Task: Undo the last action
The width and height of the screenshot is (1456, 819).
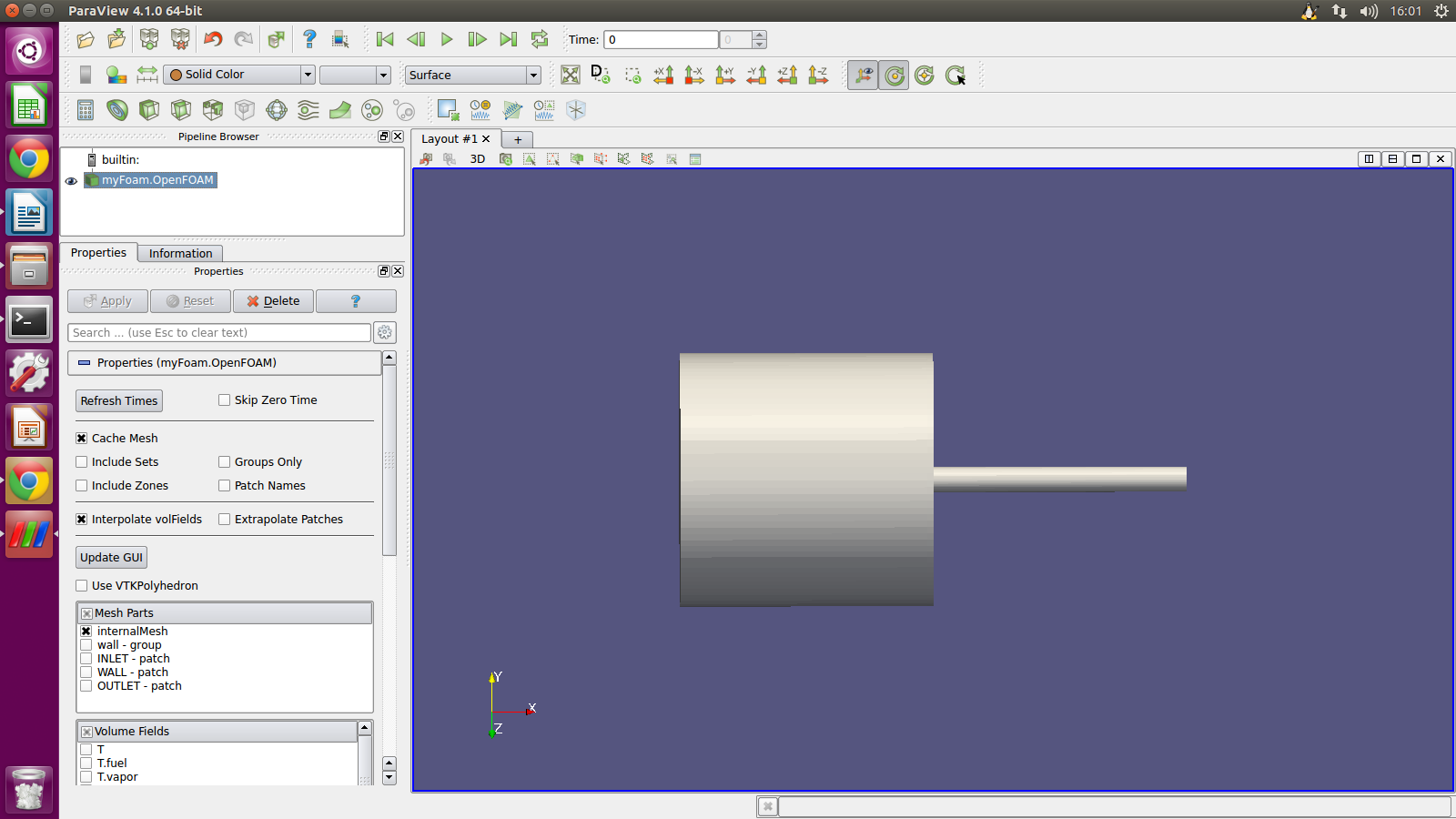Action: pos(213,39)
